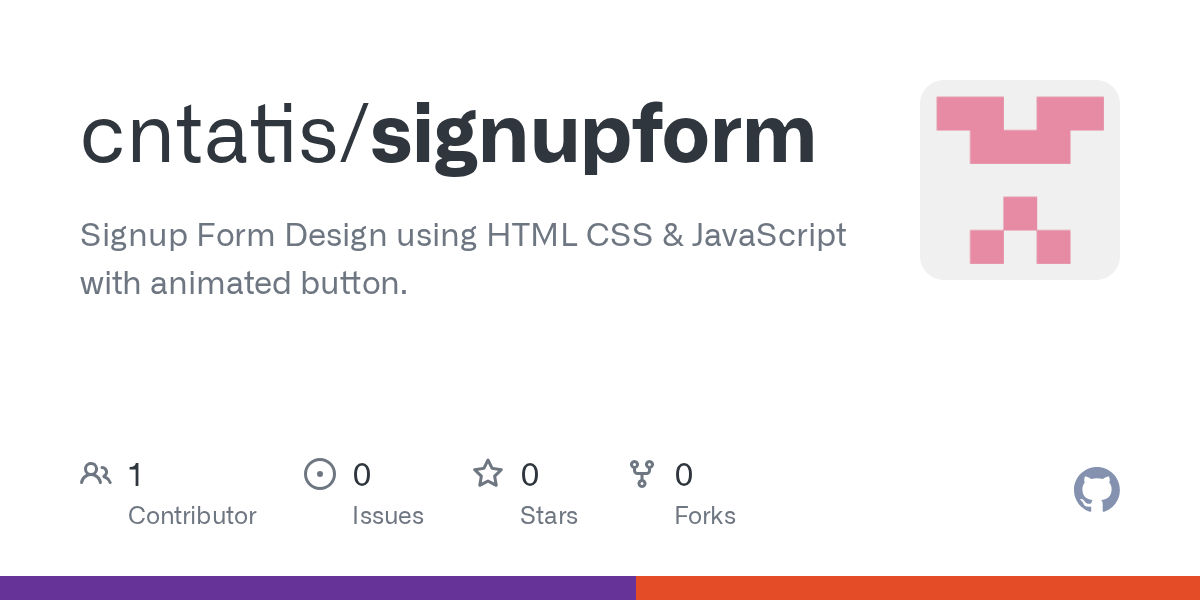Click the "Signup Form Design using HTML" description line

coord(463,236)
